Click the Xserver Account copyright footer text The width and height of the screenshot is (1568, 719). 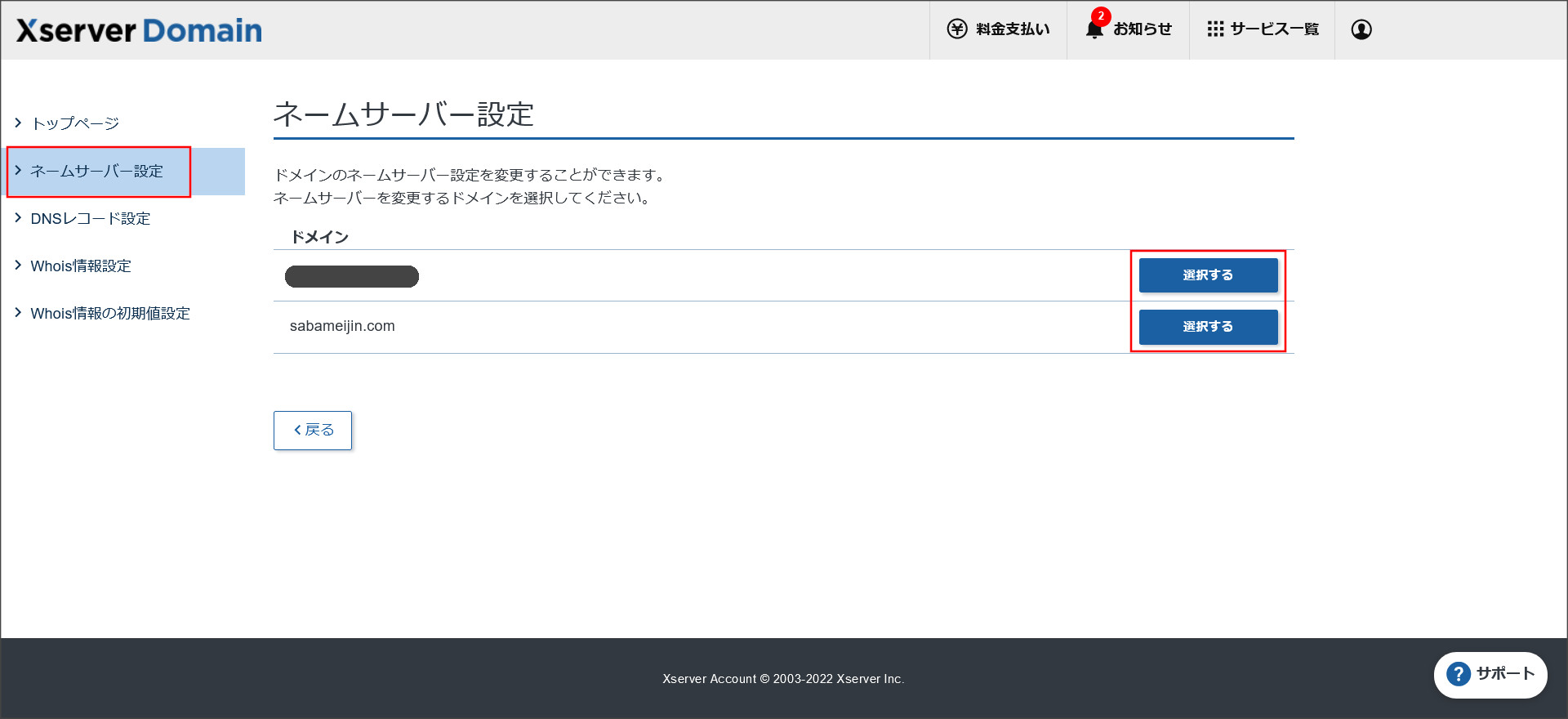coord(783,679)
